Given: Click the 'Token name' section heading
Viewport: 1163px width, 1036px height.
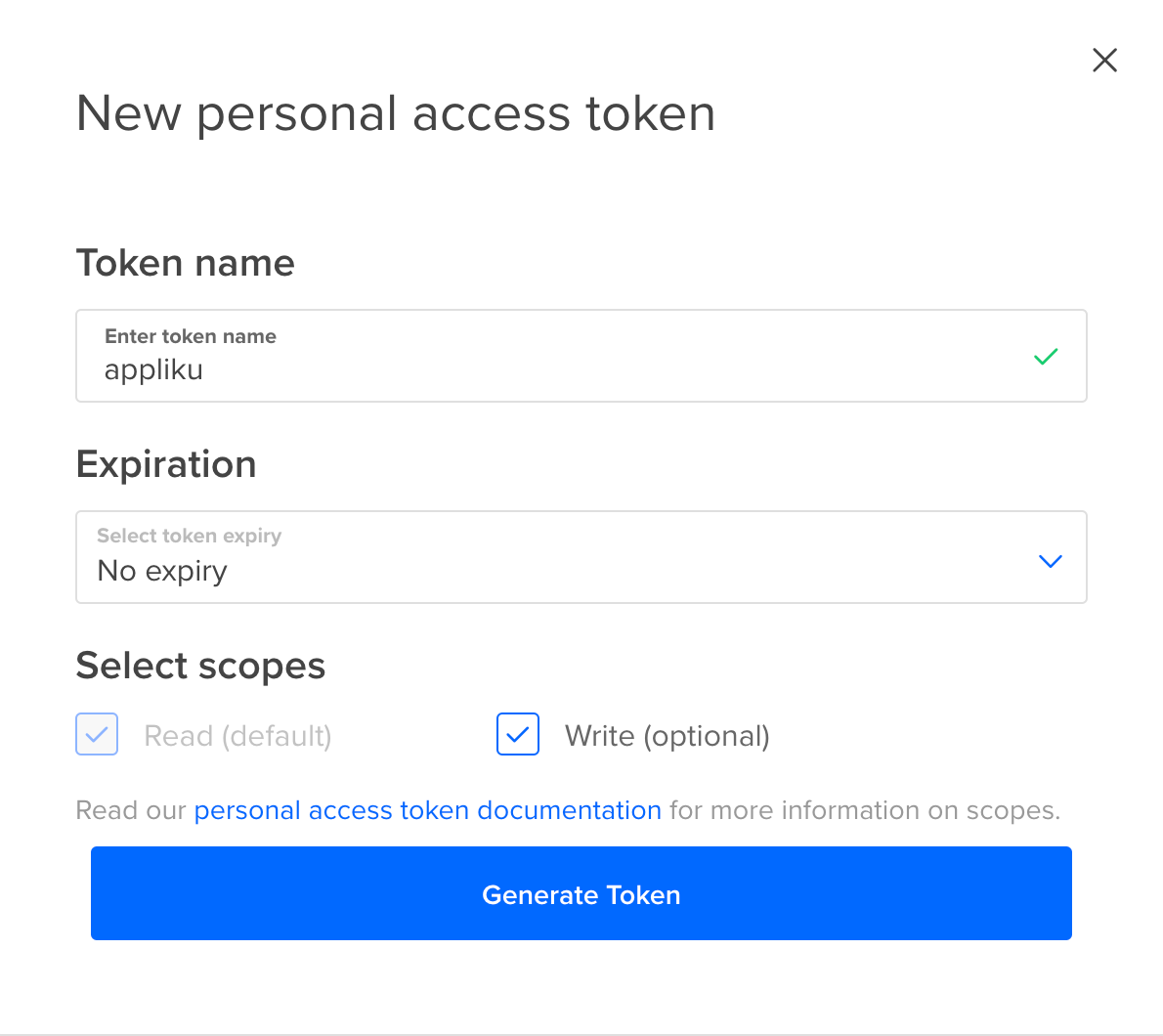Looking at the screenshot, I should 186,263.
